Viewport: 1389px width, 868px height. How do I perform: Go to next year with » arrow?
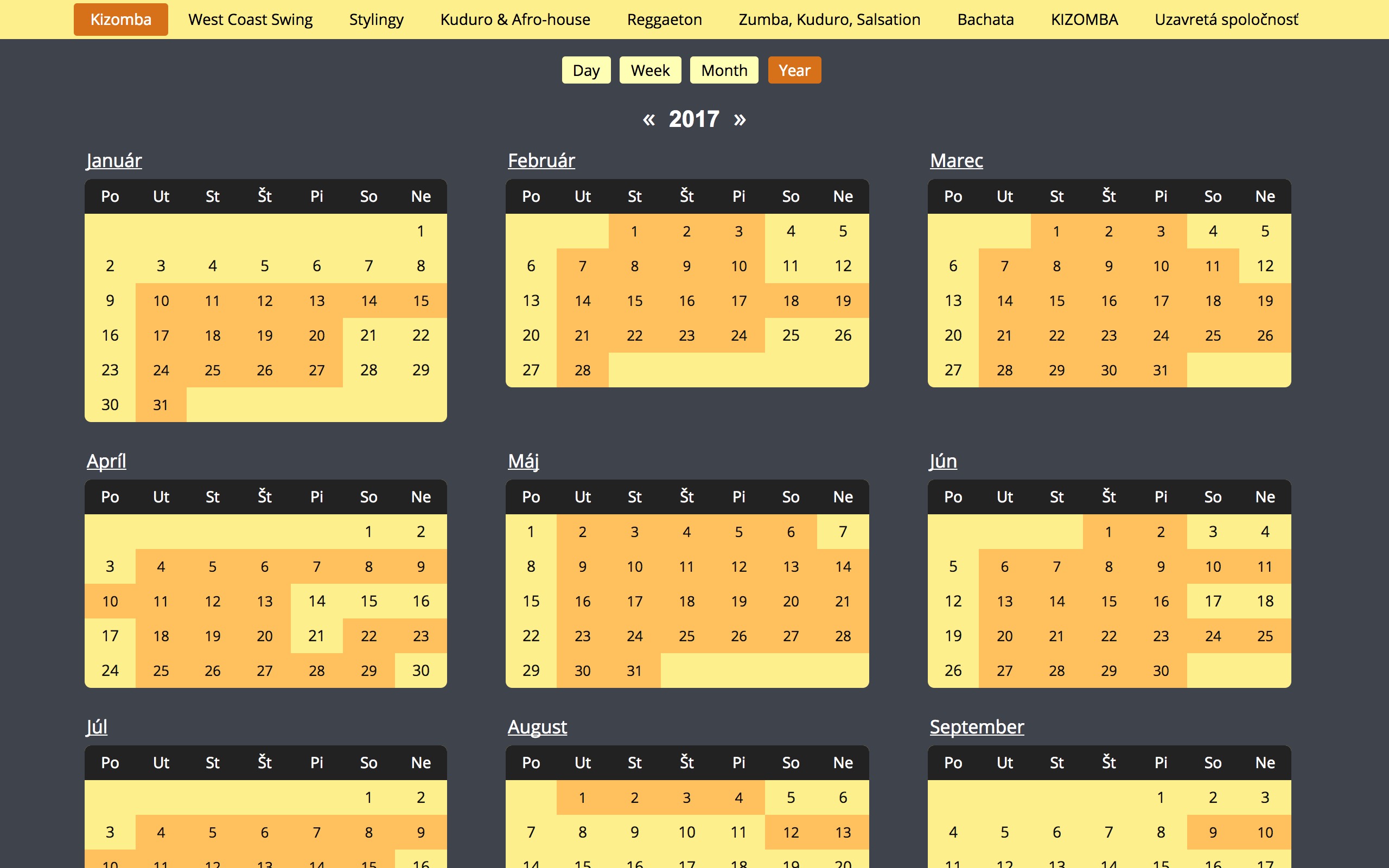(x=740, y=119)
